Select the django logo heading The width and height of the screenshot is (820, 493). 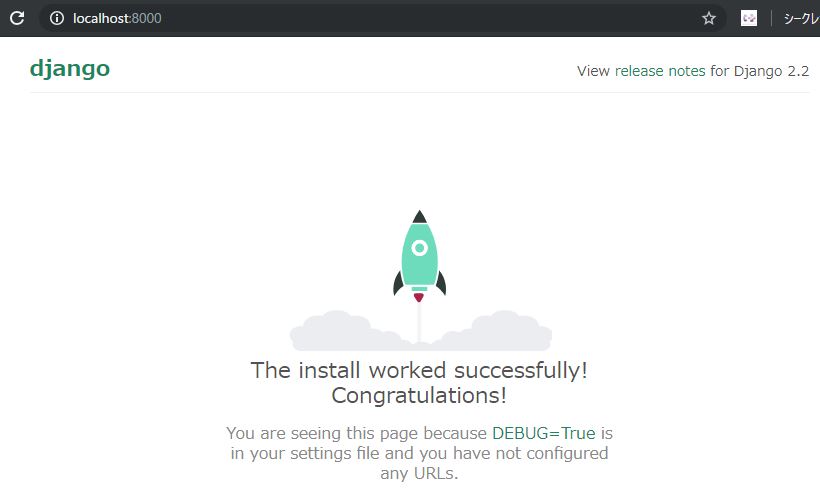coord(70,69)
